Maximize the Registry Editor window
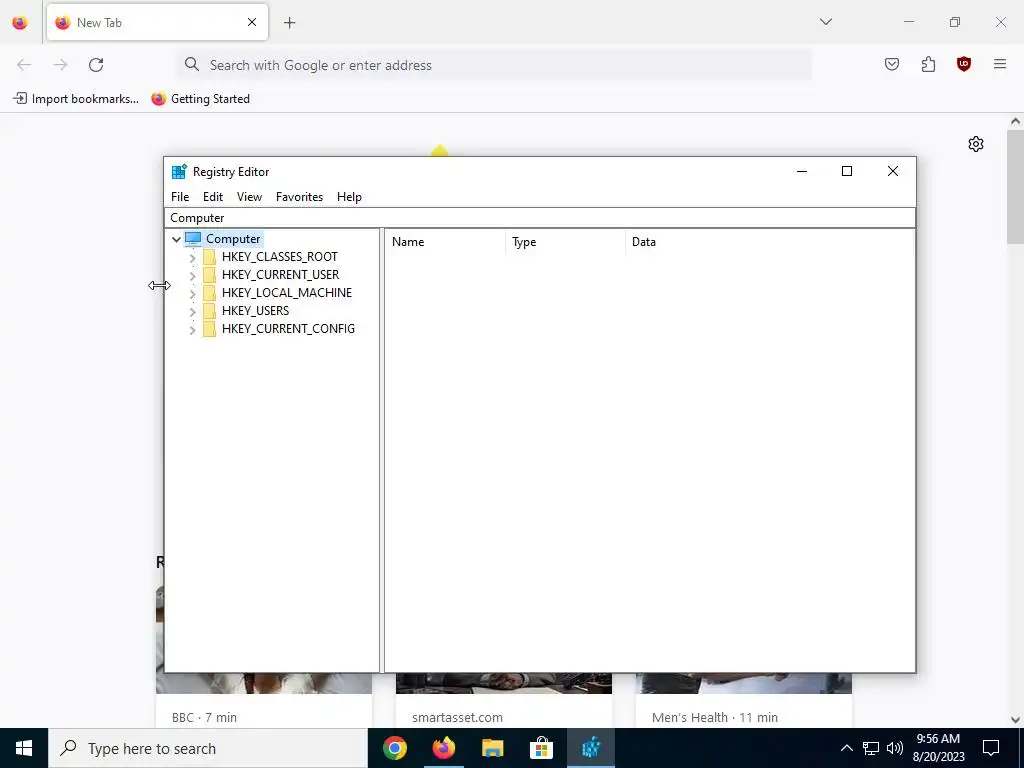The width and height of the screenshot is (1024, 768). coord(847,171)
